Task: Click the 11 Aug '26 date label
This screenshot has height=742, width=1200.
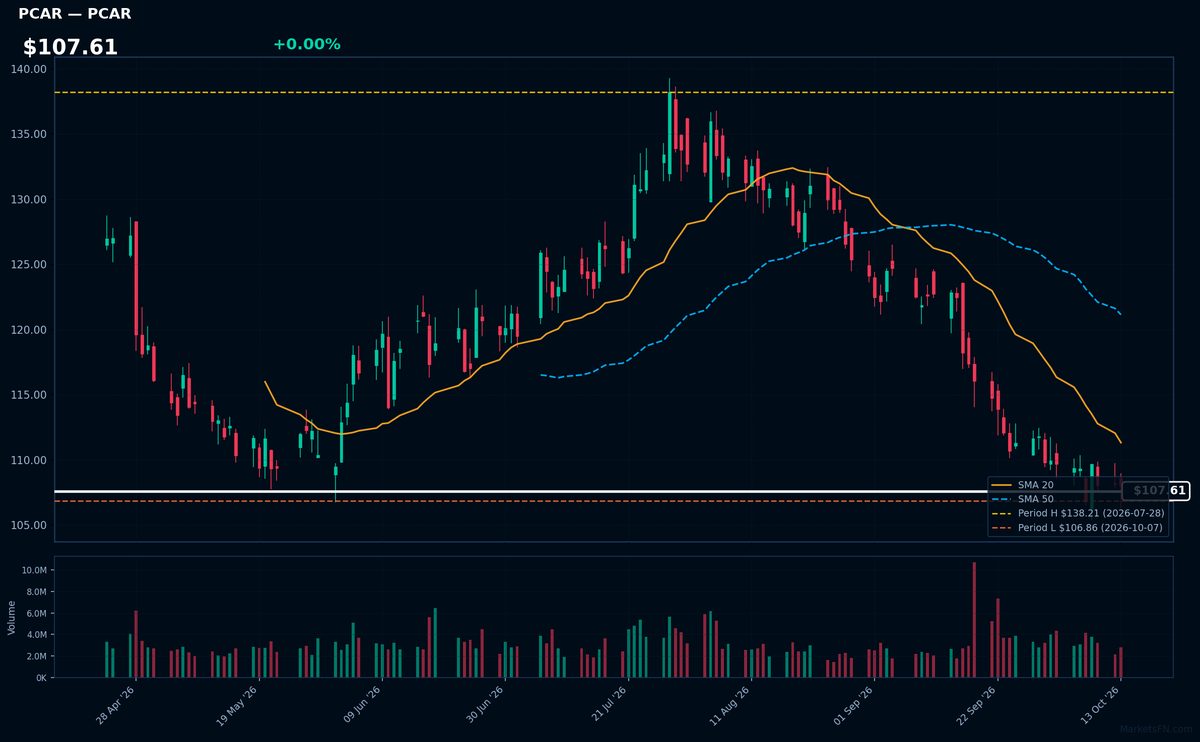Action: [730, 706]
